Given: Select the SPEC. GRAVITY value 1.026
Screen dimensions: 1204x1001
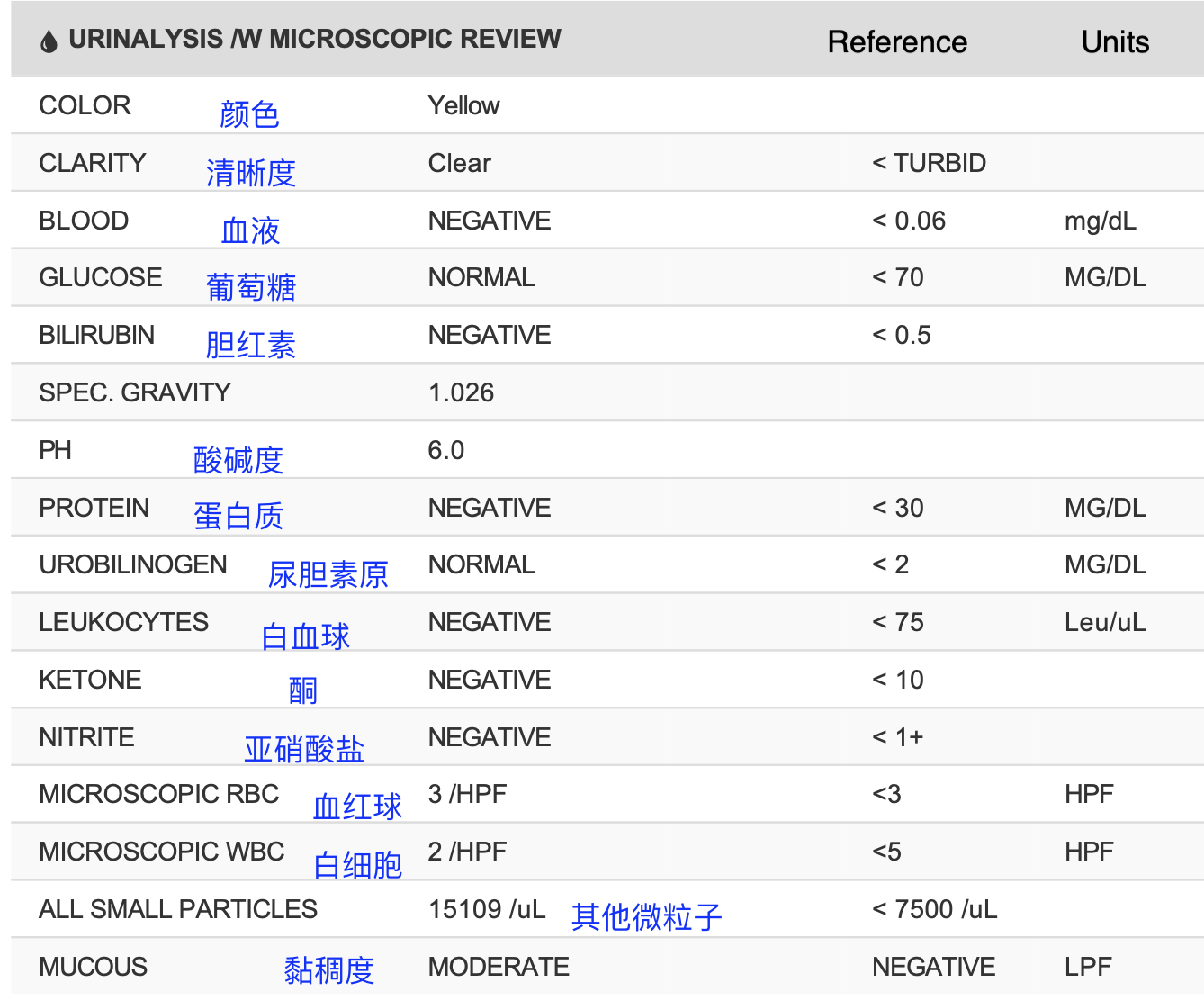Looking at the screenshot, I should 462,392.
